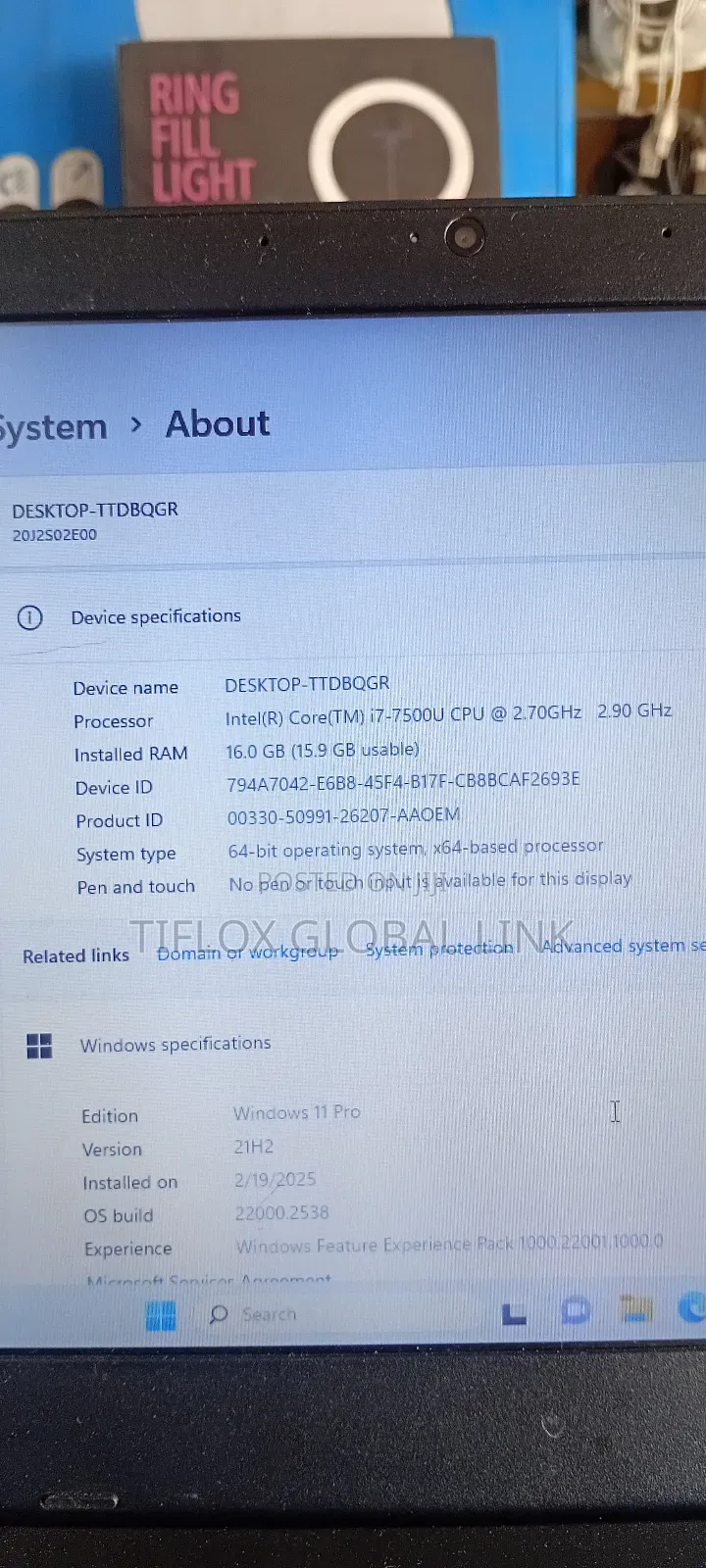Open the Windows Start button
Screen dimensions: 706x1568
point(161,1315)
